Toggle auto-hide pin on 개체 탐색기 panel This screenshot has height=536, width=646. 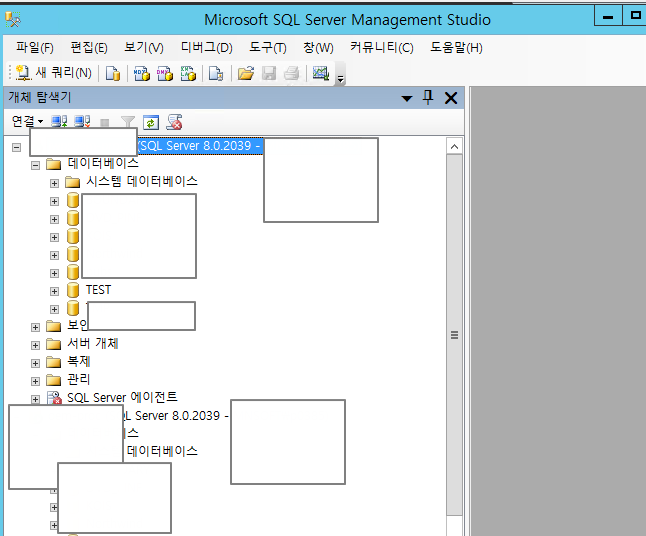coord(428,98)
